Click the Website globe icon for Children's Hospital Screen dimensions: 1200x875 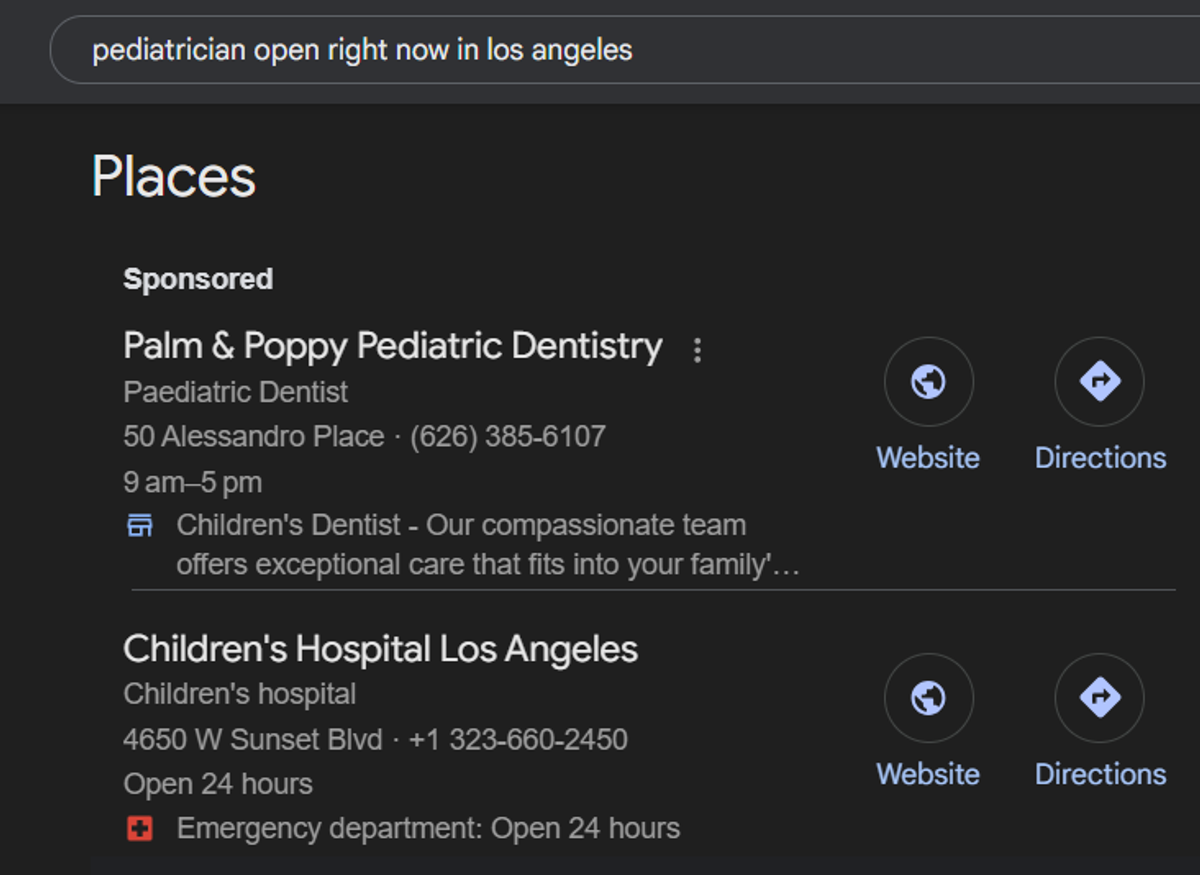point(928,698)
